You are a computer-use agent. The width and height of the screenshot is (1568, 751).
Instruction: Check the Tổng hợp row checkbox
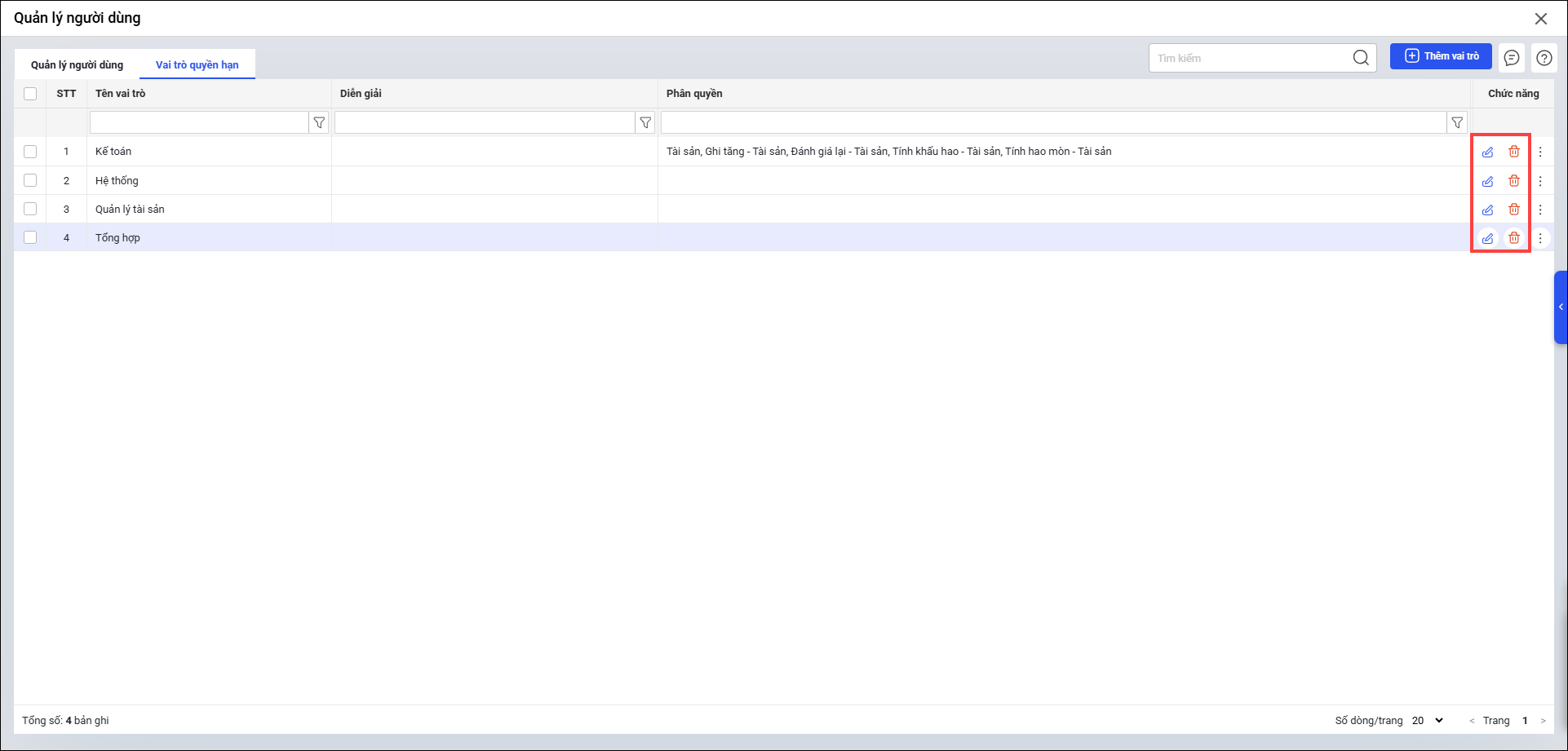coord(30,237)
